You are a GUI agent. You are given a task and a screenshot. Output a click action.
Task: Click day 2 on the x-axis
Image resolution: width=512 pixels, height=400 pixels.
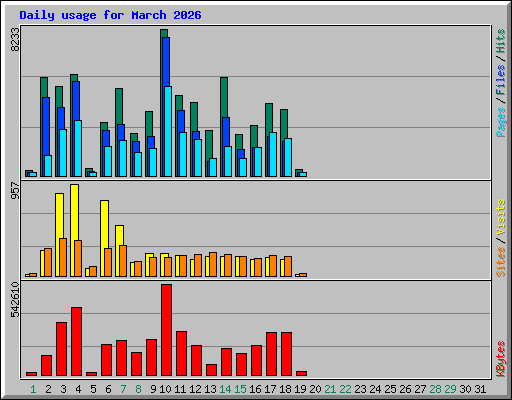point(48,389)
